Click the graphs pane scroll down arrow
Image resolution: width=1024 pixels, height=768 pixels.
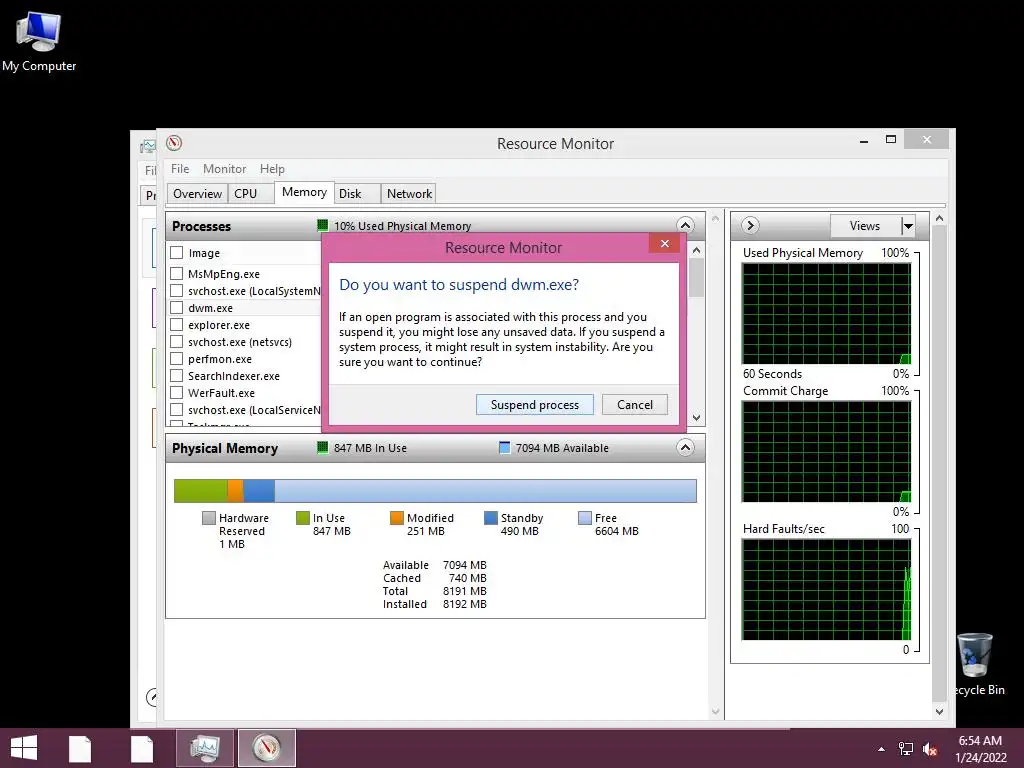pos(939,712)
